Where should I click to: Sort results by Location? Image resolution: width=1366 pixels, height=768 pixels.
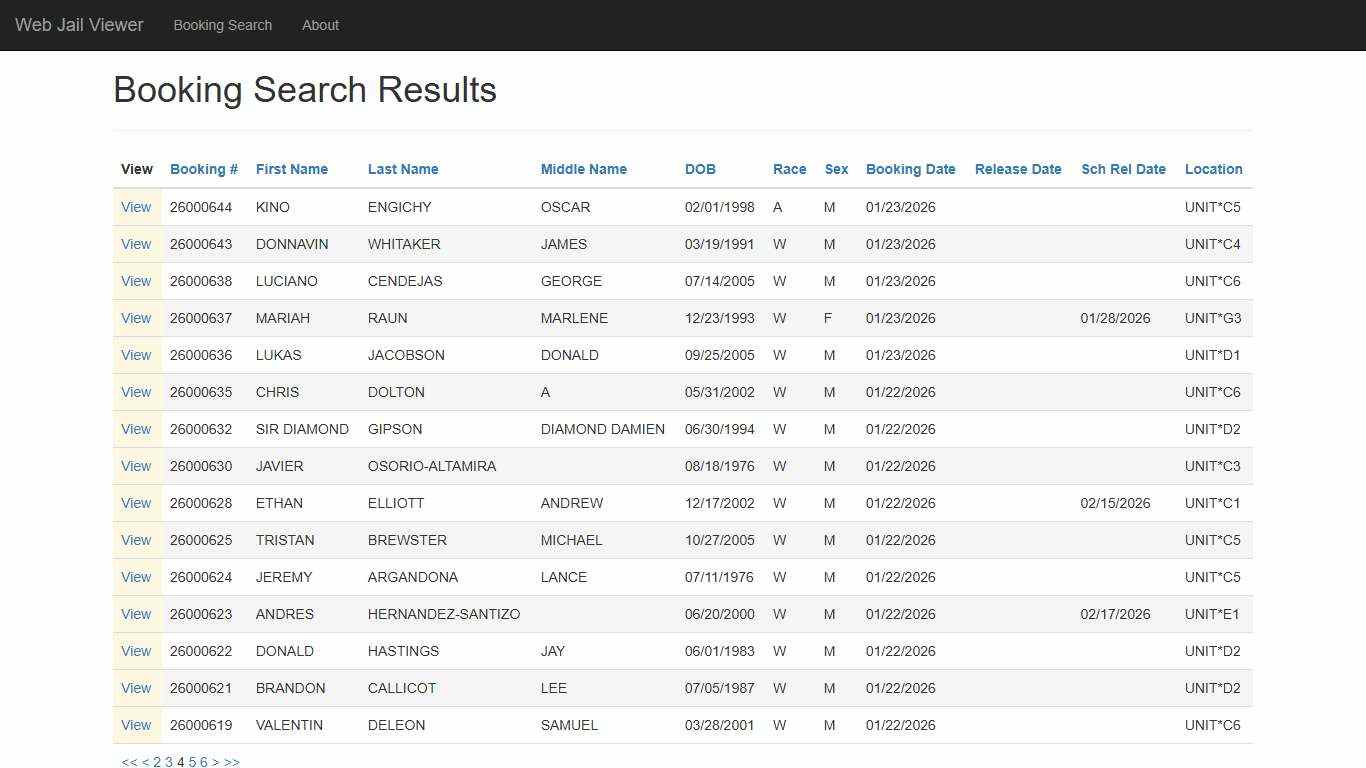point(1213,169)
